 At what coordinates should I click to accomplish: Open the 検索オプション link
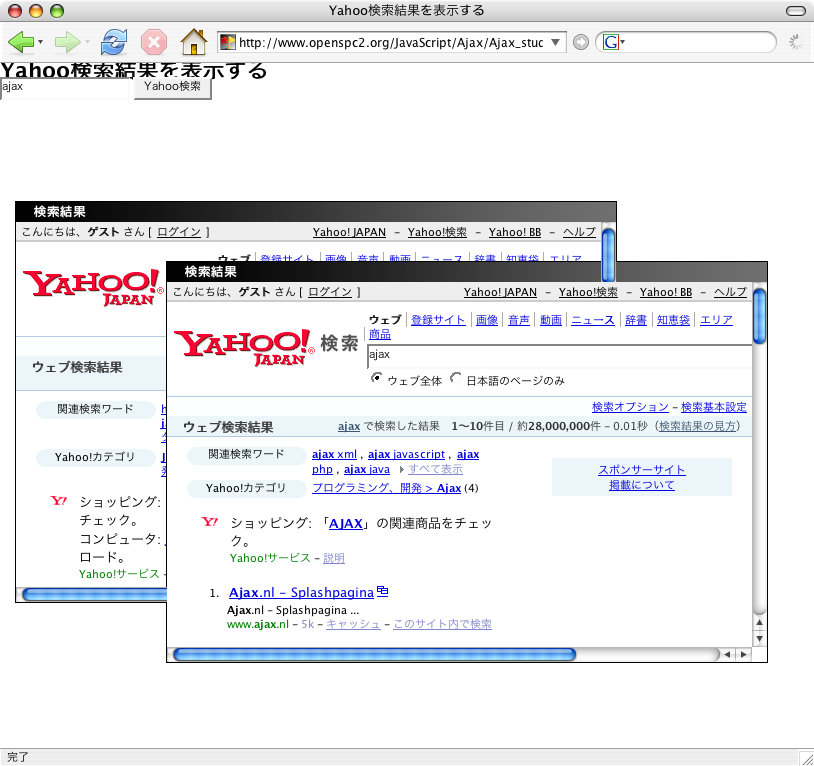(x=630, y=407)
